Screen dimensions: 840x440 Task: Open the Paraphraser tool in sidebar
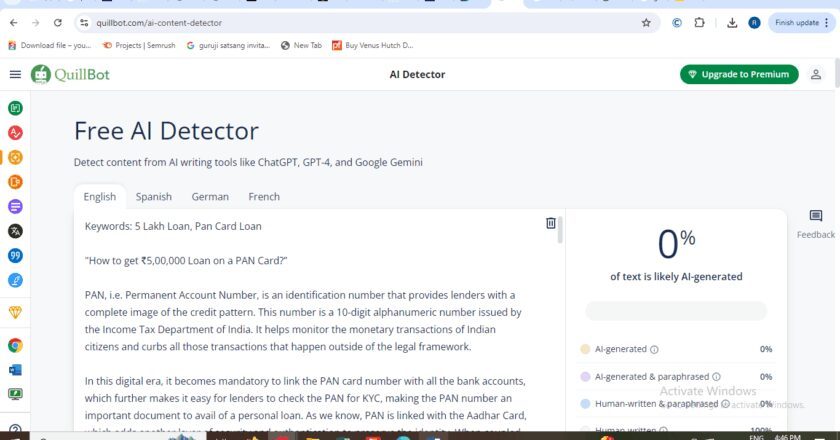[15, 108]
